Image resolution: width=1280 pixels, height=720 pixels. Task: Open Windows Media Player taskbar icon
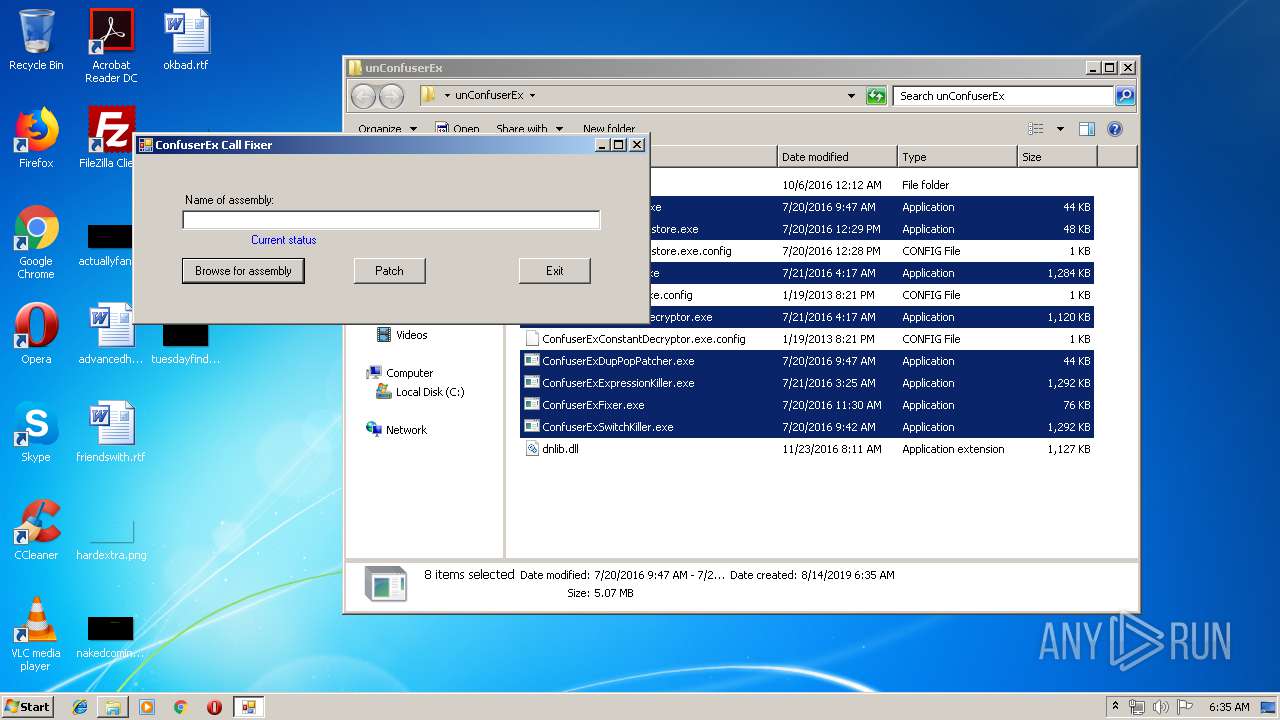pyautogui.click(x=147, y=707)
